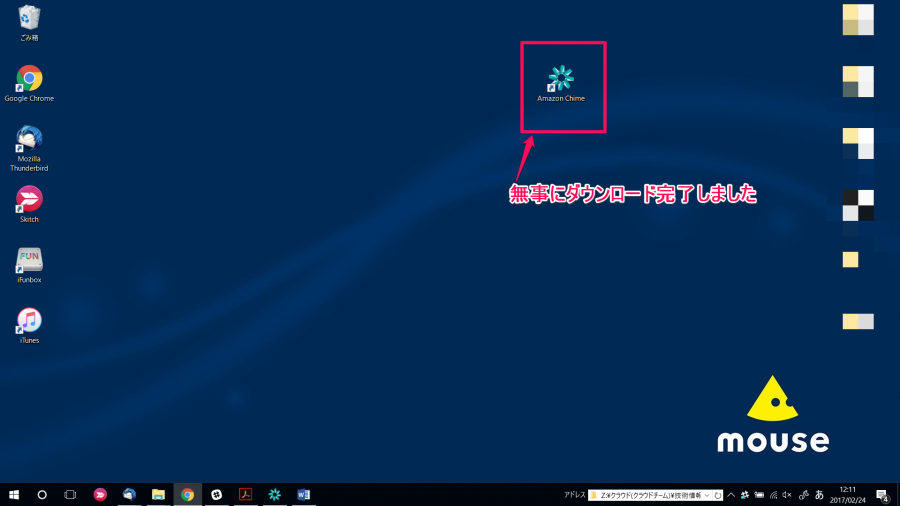Screen dimensions: 900x506
Task: Select the iFunbox desktop shortcut
Action: tap(29, 264)
